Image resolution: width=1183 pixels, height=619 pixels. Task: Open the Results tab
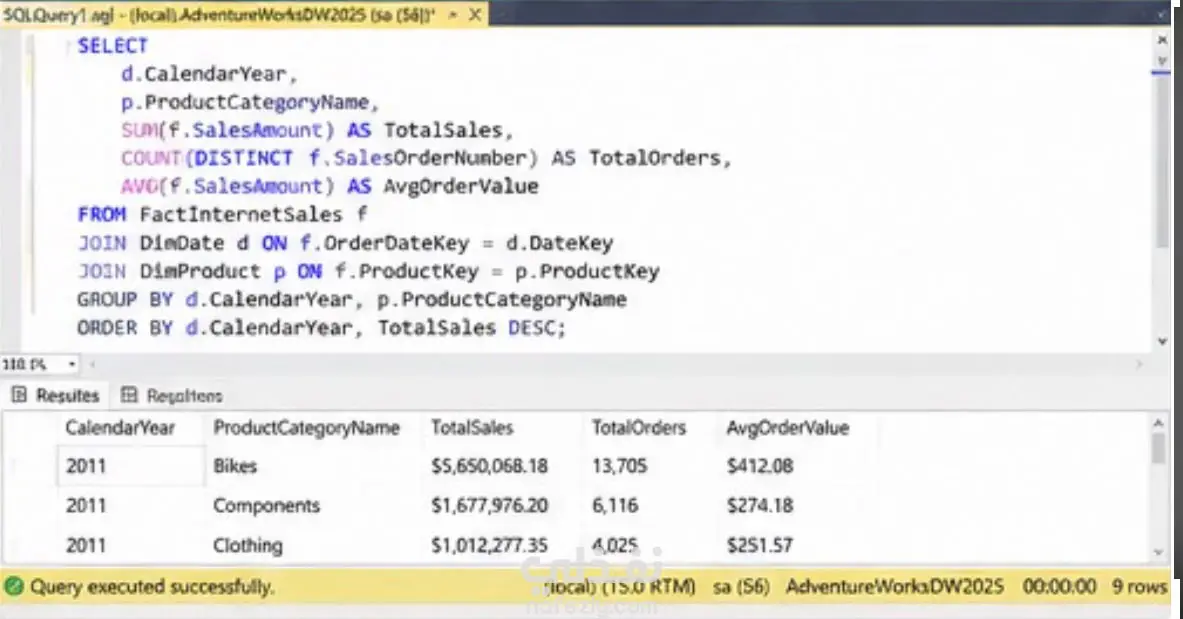point(55,396)
